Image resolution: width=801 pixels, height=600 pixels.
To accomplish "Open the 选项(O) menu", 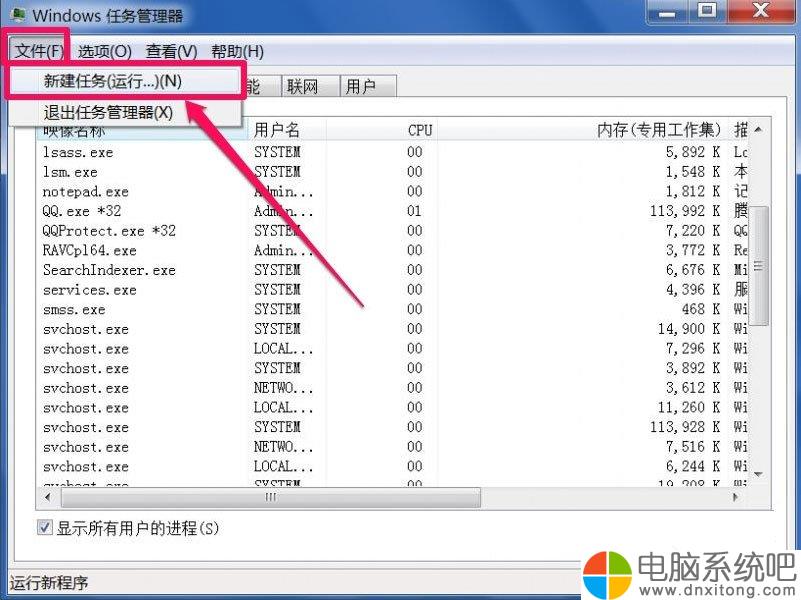I will pyautogui.click(x=105, y=51).
